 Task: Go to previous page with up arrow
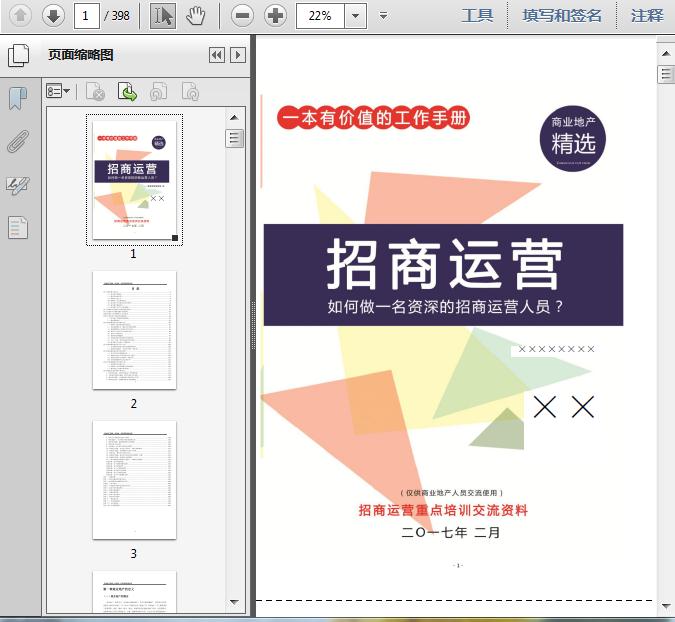pyautogui.click(x=20, y=16)
